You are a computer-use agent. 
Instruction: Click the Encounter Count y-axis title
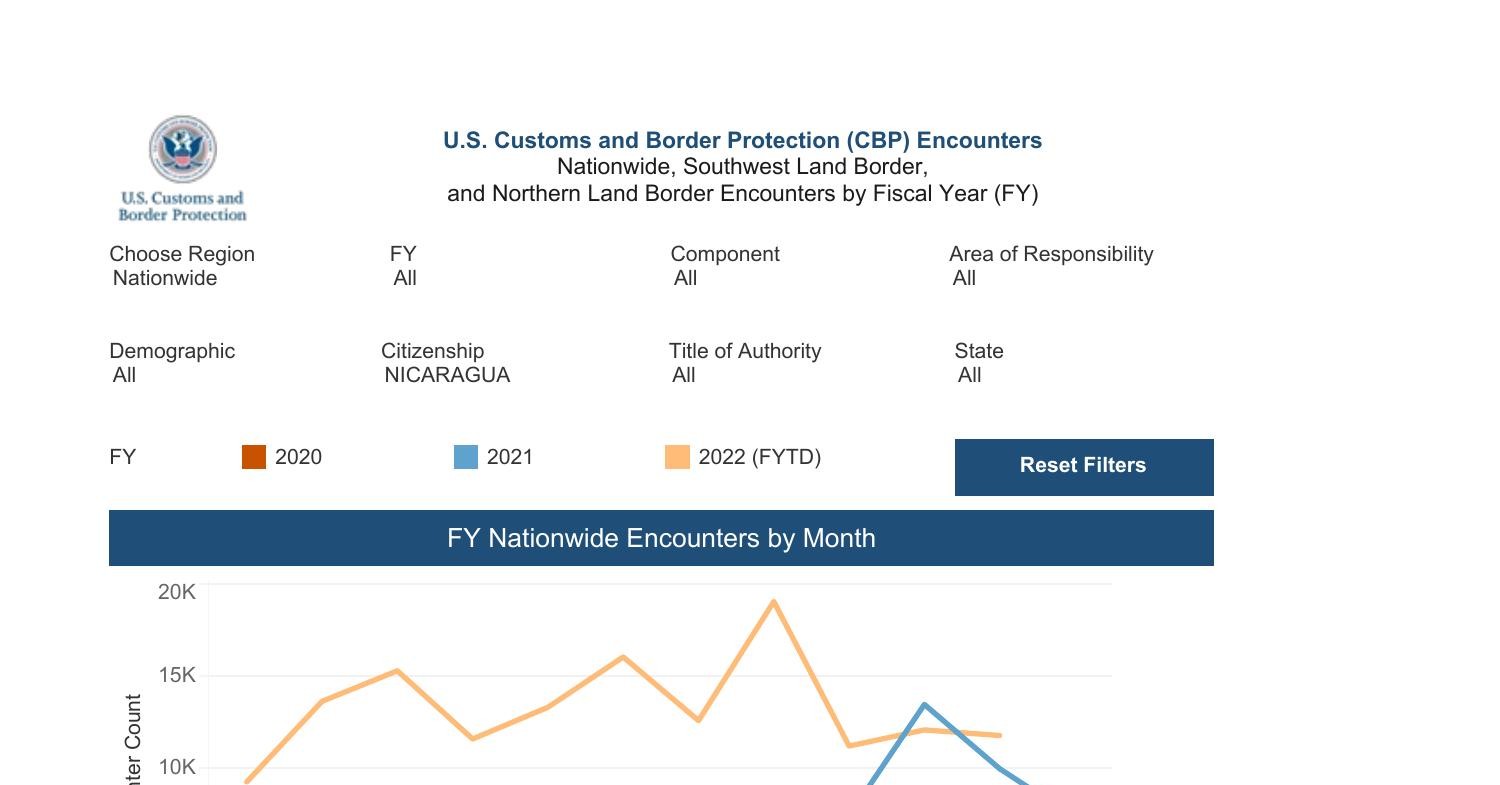point(134,740)
